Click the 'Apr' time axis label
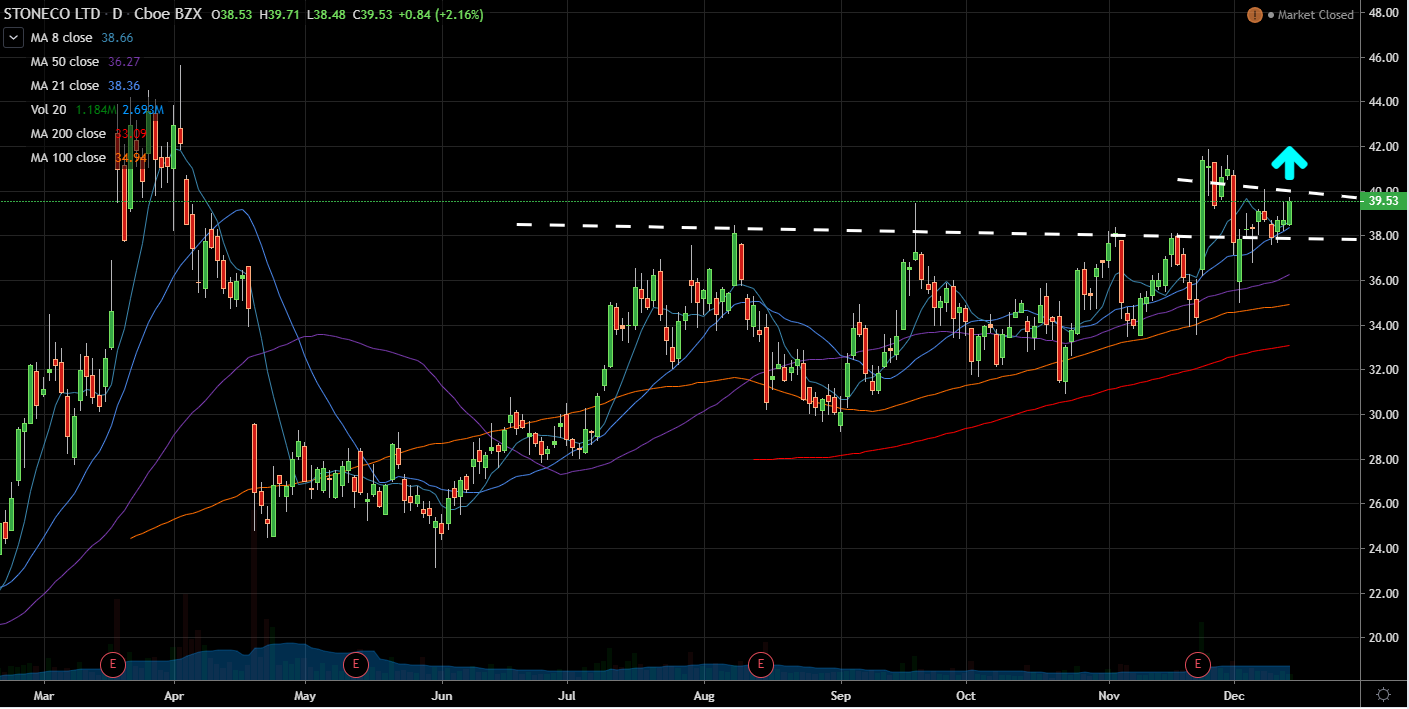 [174, 694]
